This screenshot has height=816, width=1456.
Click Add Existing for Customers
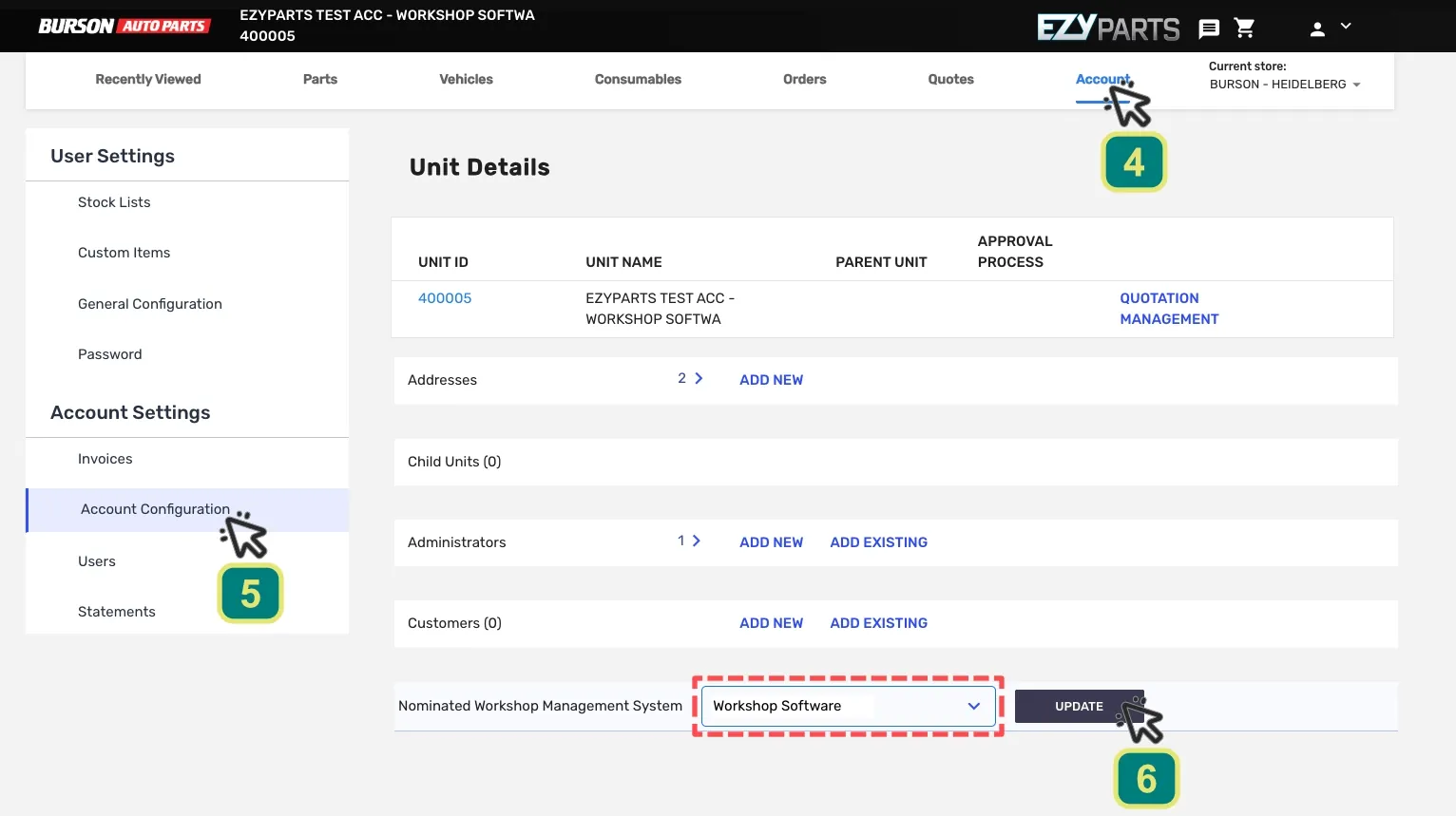click(x=878, y=623)
